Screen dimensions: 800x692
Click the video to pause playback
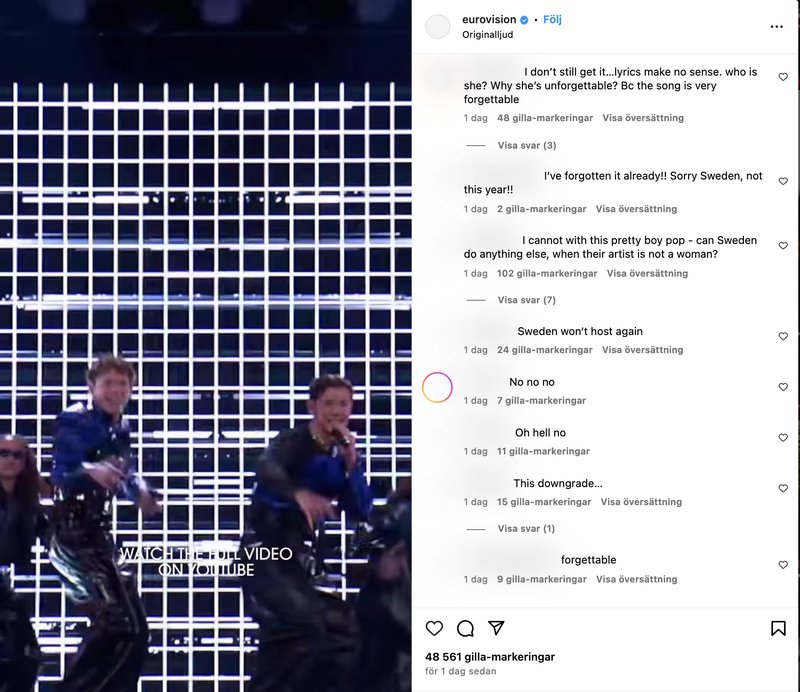[206, 346]
